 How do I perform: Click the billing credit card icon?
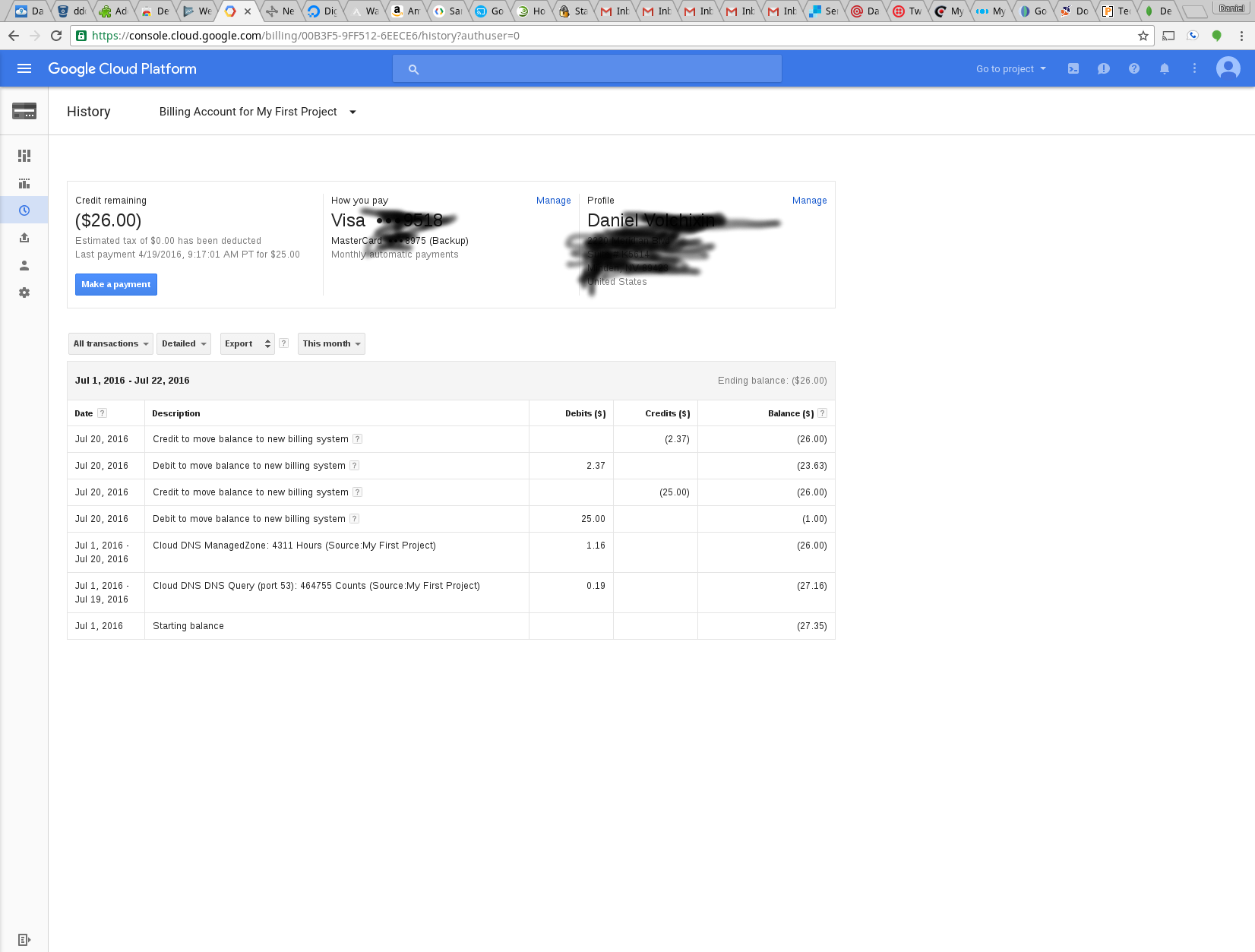(x=24, y=111)
